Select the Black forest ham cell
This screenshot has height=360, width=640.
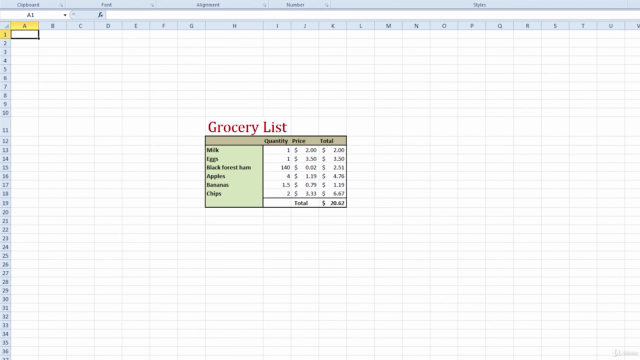click(234, 167)
